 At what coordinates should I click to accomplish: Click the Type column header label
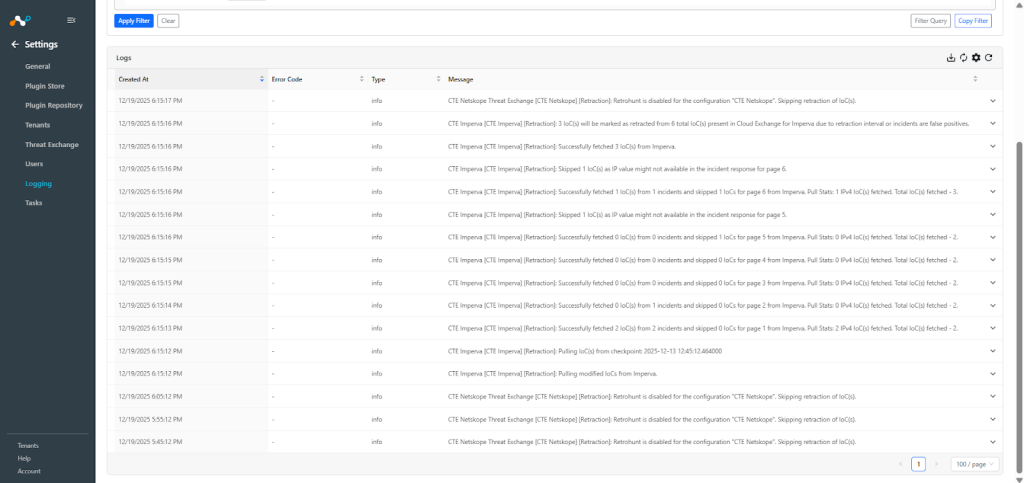(378, 80)
